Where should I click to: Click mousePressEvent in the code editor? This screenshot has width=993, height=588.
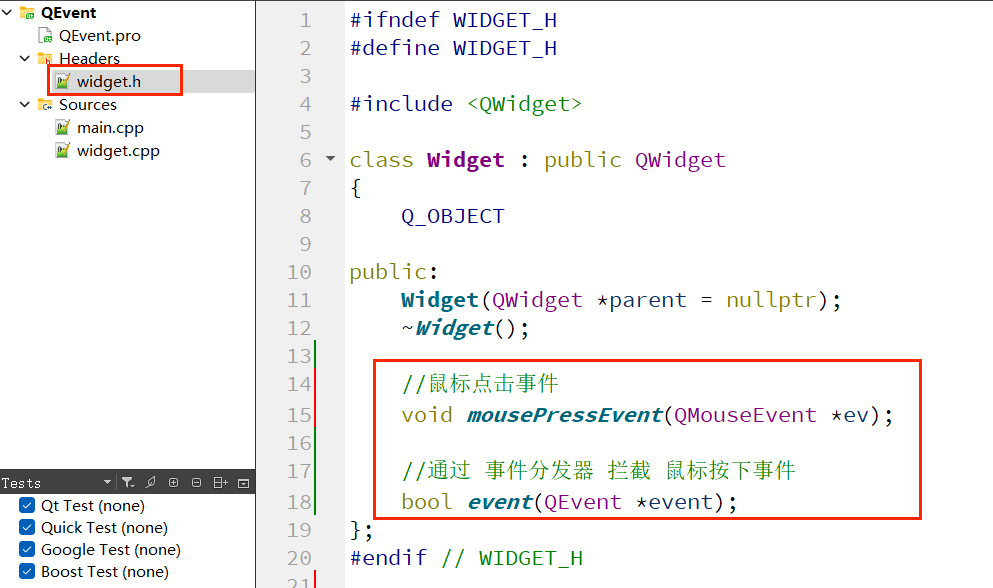point(564,415)
